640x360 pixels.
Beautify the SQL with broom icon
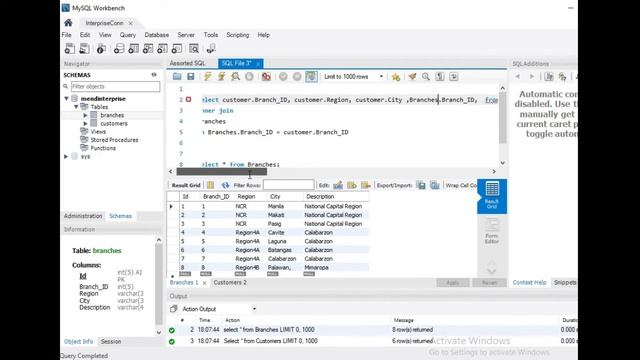[x=412, y=76]
